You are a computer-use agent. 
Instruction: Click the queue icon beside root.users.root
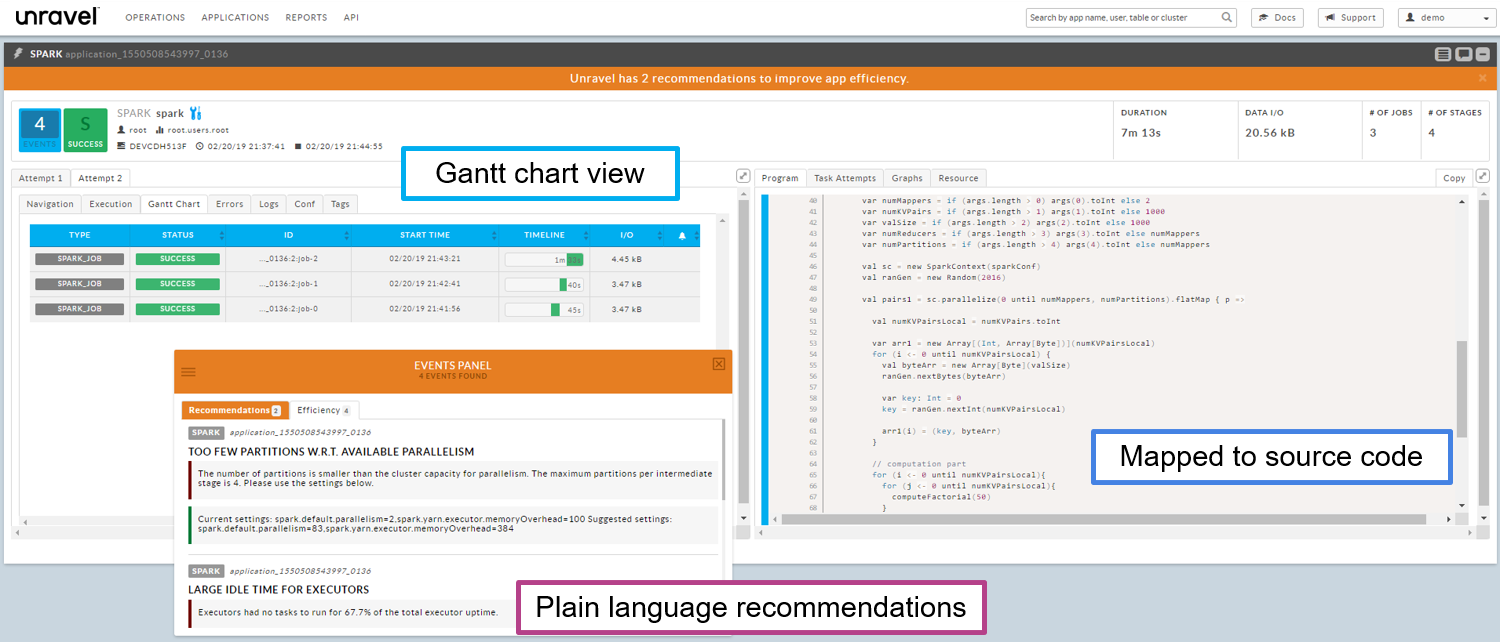pos(160,130)
